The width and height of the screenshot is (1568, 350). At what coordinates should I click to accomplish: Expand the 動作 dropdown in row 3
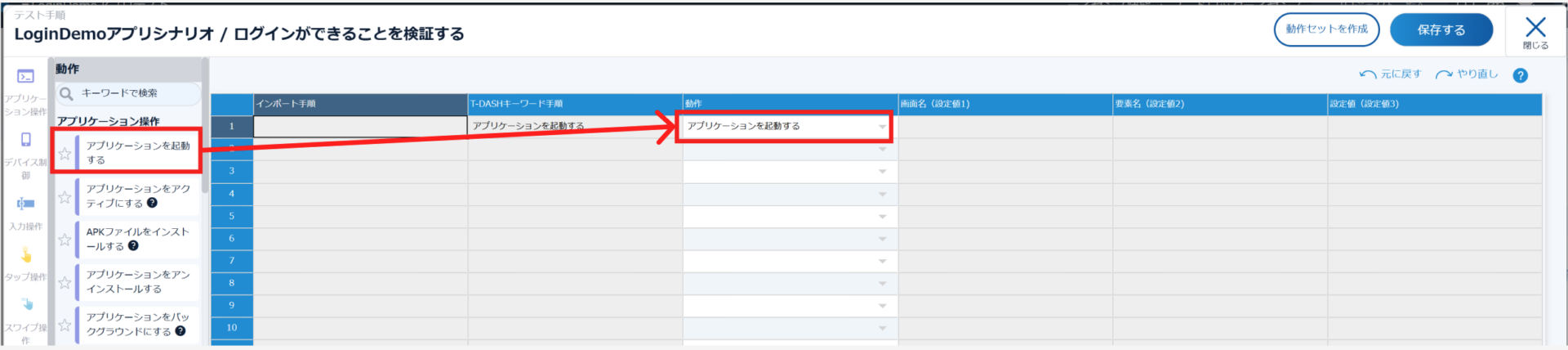point(882,172)
